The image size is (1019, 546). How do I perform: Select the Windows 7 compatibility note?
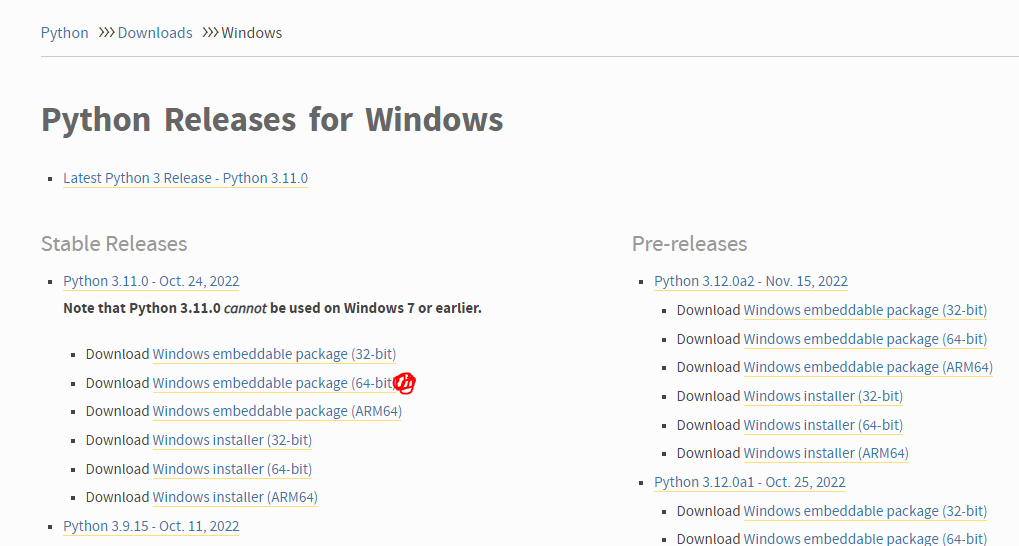point(272,308)
